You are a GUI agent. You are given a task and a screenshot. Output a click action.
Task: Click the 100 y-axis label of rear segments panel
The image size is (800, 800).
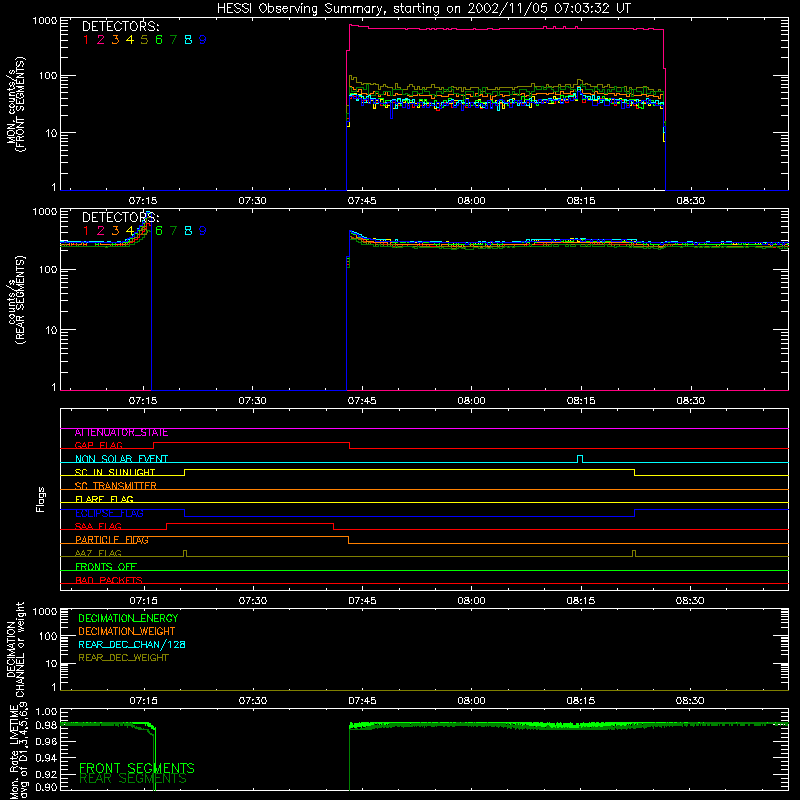tap(48, 269)
